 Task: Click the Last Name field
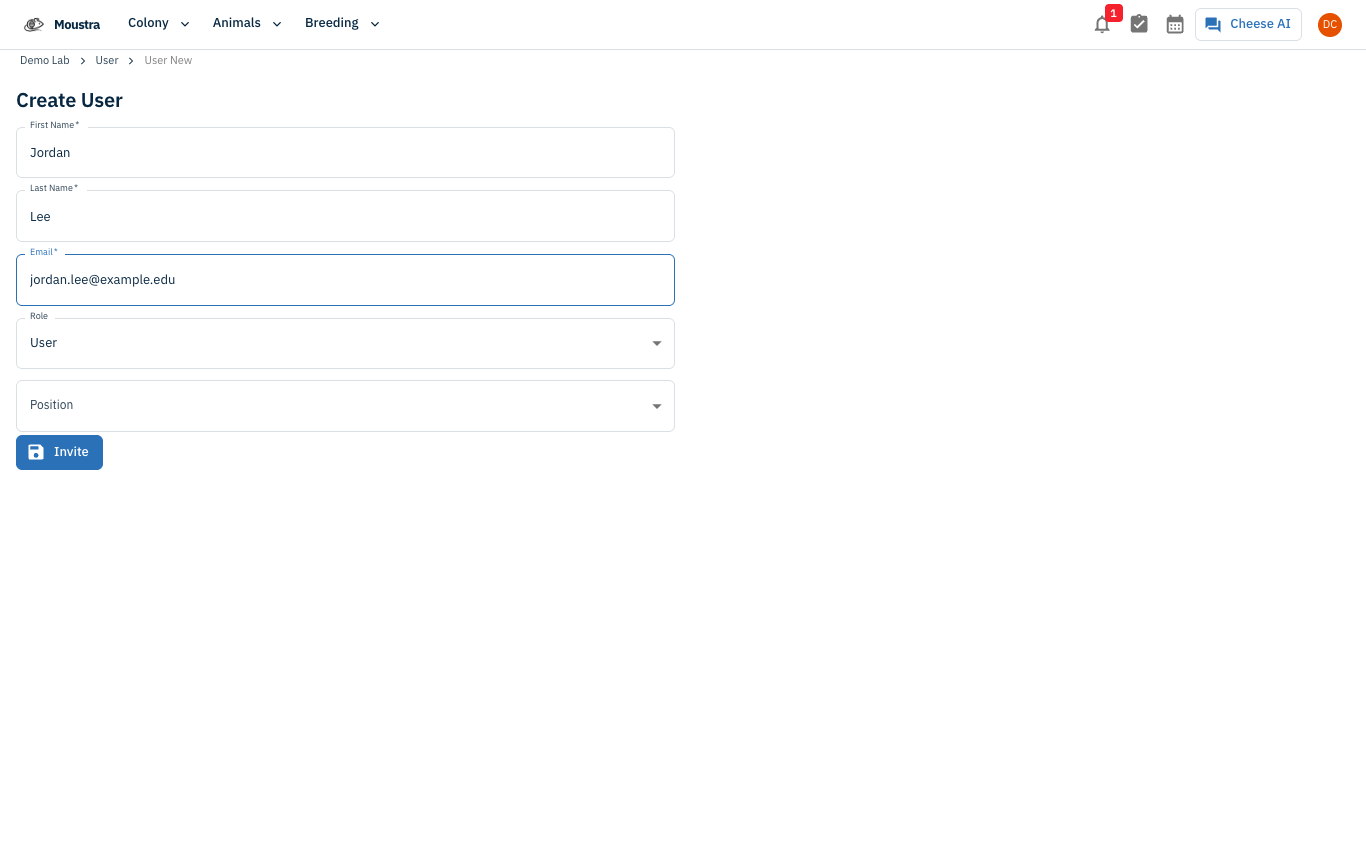(345, 216)
